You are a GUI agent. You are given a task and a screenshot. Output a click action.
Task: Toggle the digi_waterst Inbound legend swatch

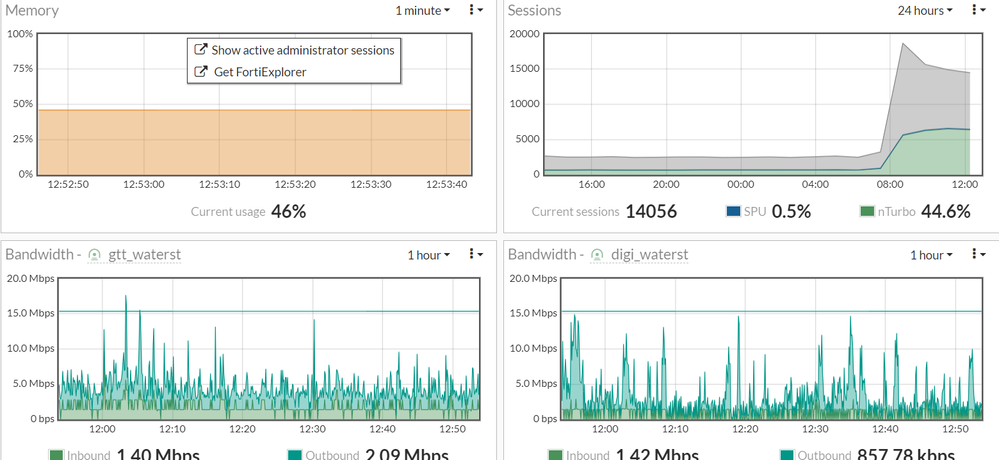(x=556, y=456)
